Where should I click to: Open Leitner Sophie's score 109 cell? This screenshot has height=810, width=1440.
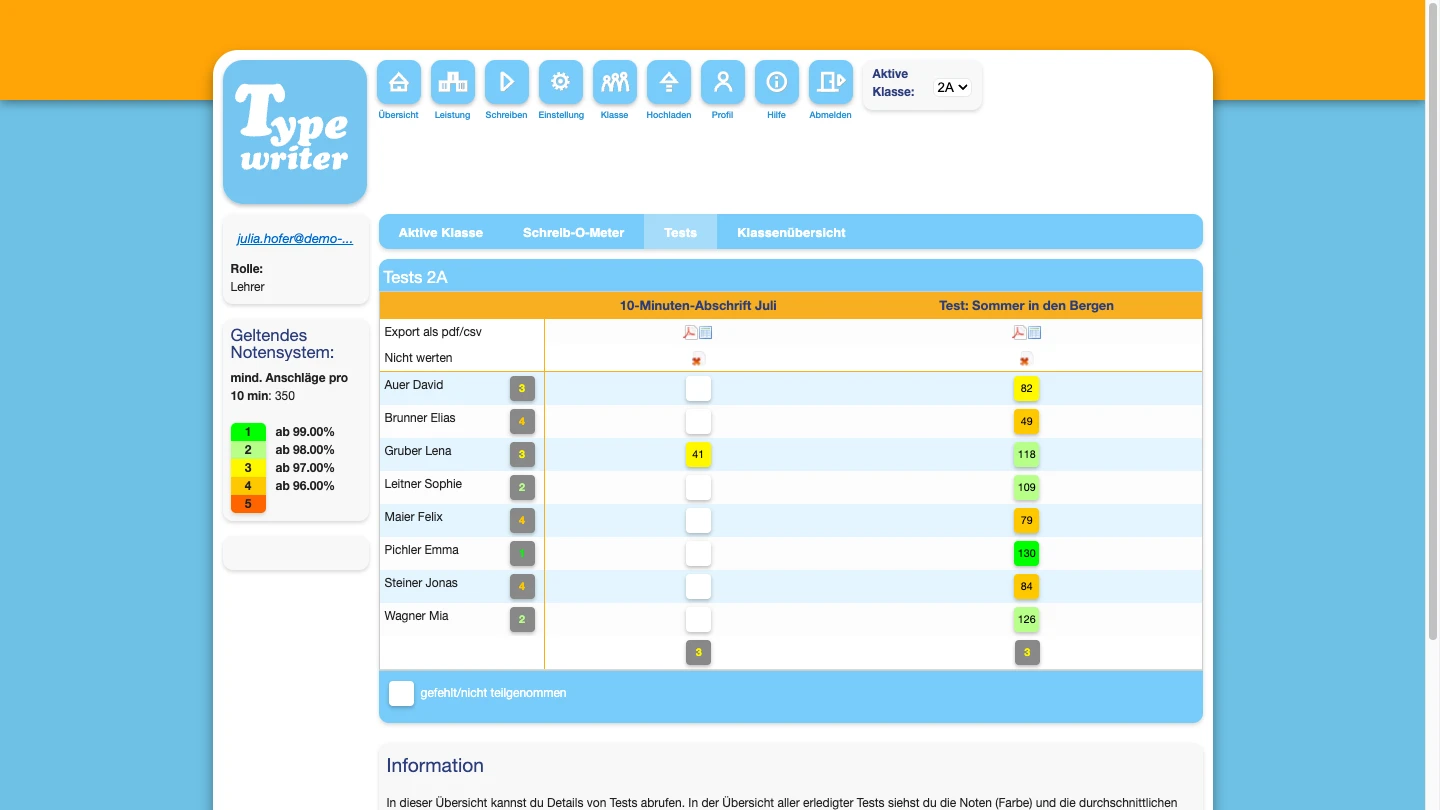pos(1027,487)
